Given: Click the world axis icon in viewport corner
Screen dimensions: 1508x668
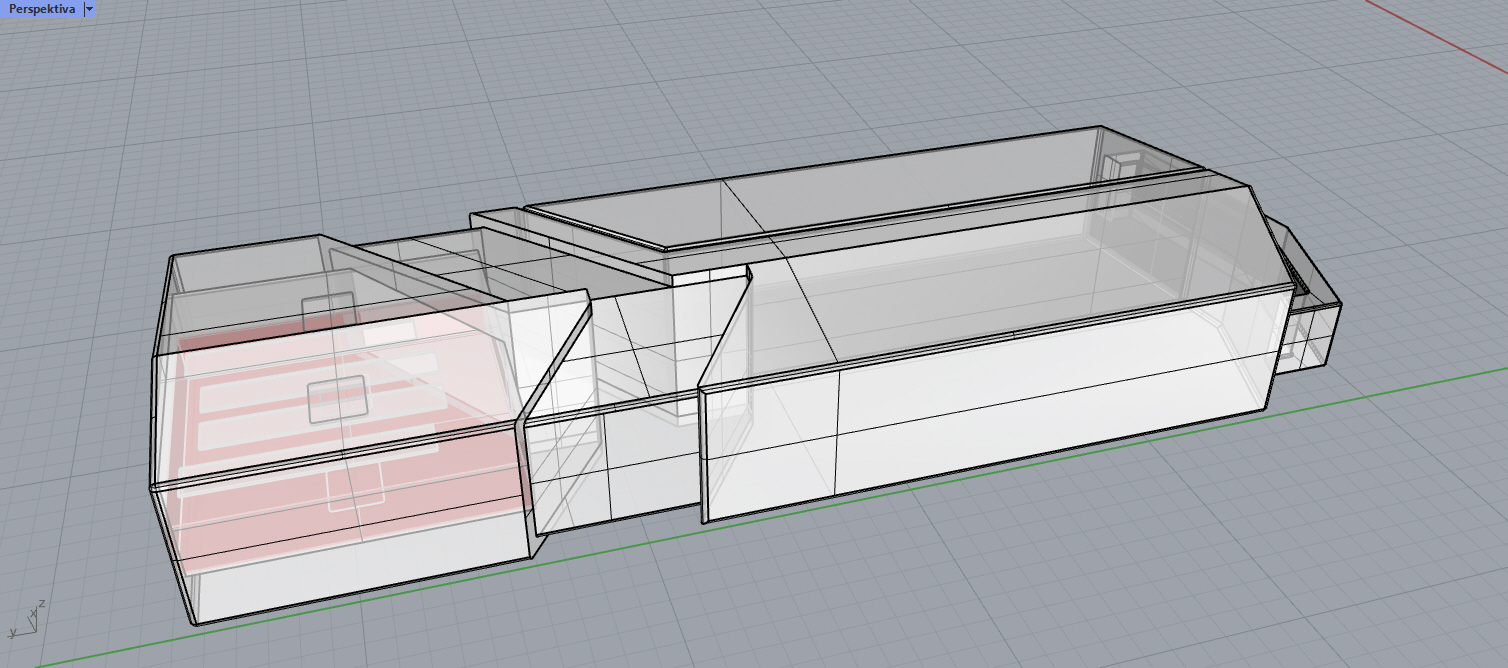Looking at the screenshot, I should click(26, 620).
